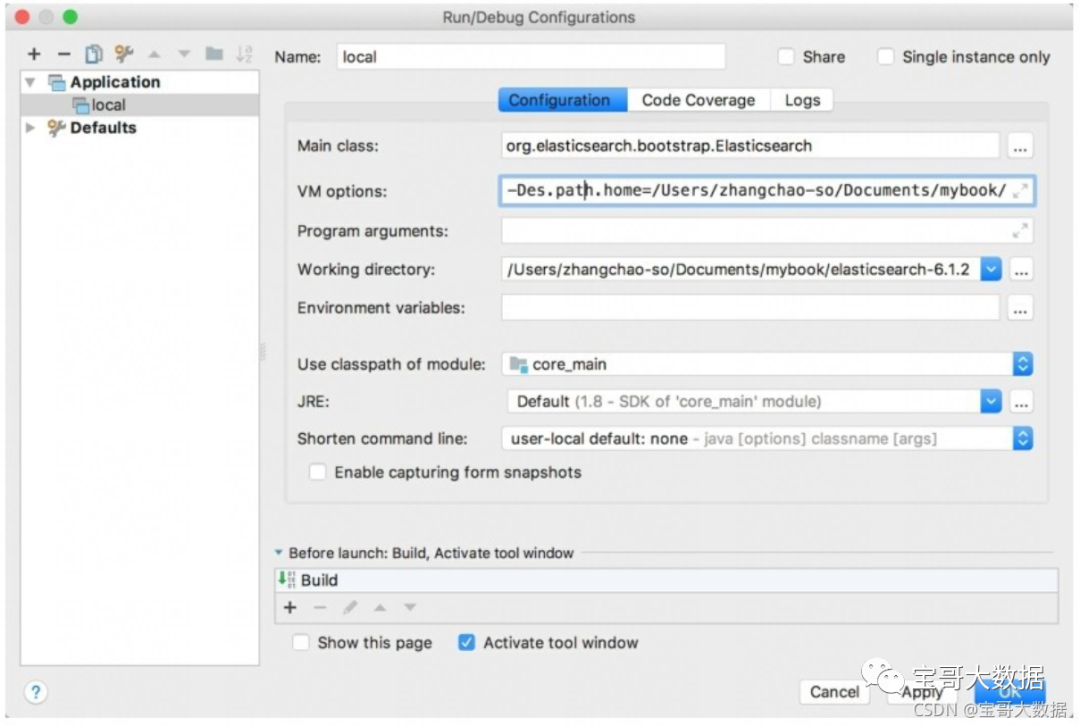This screenshot has height=726, width=1080.
Task: Open help with question mark button
Action: pyautogui.click(x=36, y=692)
